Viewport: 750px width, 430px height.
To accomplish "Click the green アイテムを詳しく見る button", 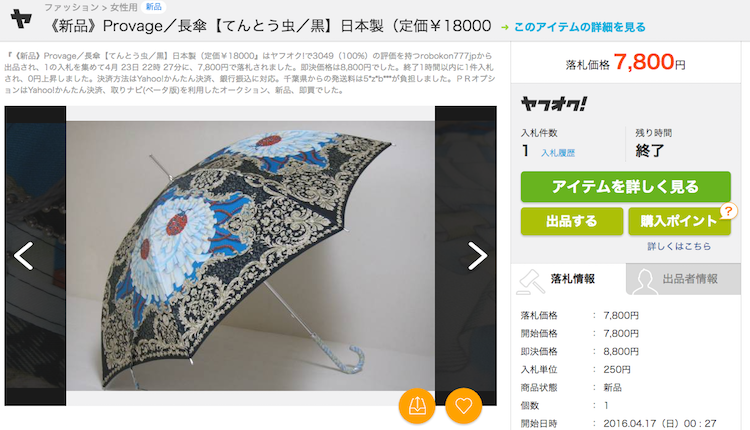I will [x=626, y=187].
